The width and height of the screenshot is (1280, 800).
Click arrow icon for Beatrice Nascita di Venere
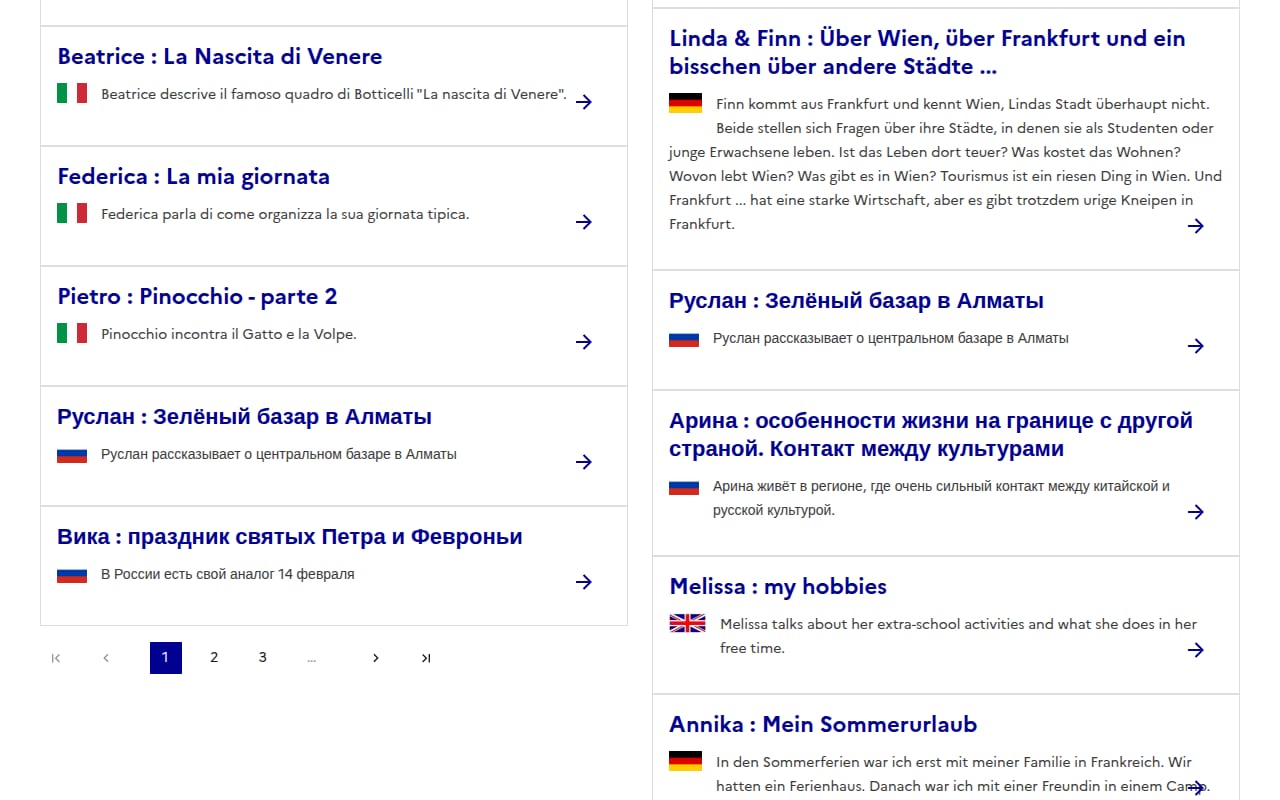tap(584, 102)
